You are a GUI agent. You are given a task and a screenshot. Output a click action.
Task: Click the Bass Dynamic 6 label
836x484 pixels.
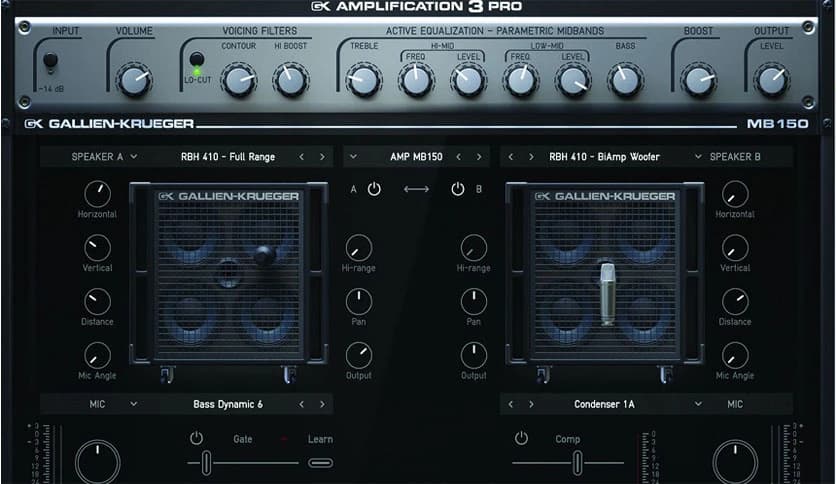coord(228,404)
